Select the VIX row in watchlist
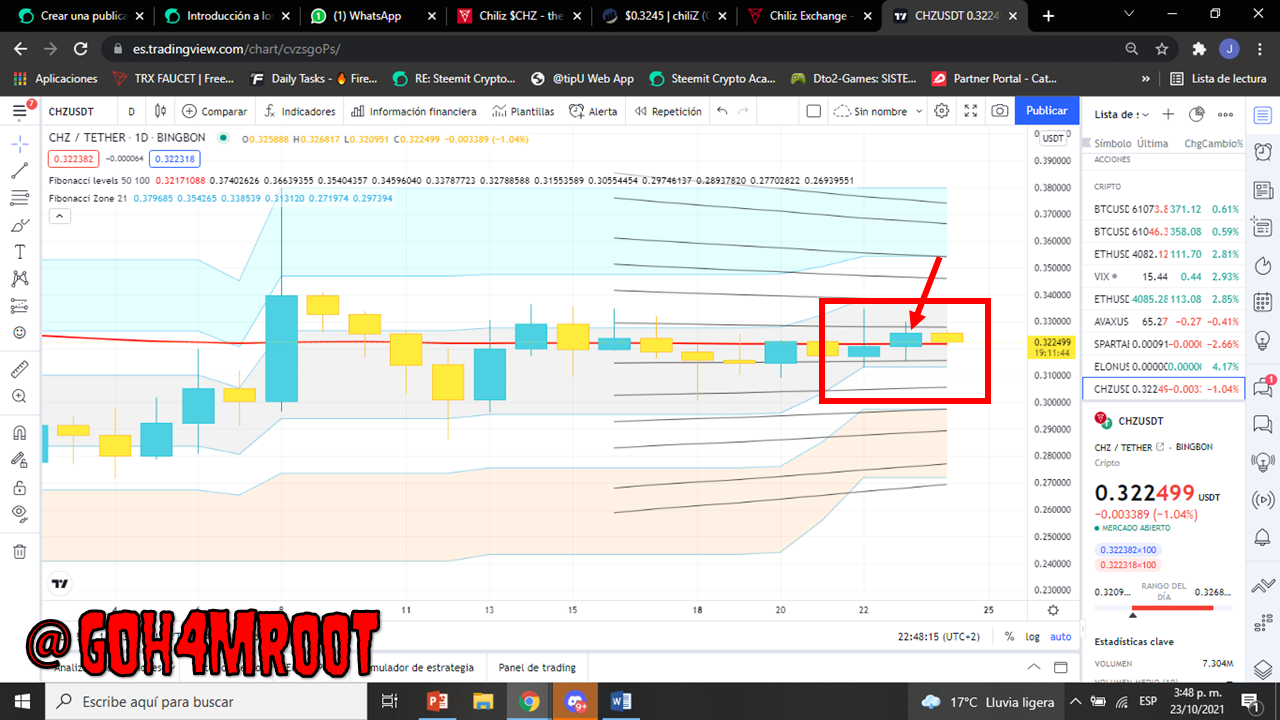 (1166, 276)
